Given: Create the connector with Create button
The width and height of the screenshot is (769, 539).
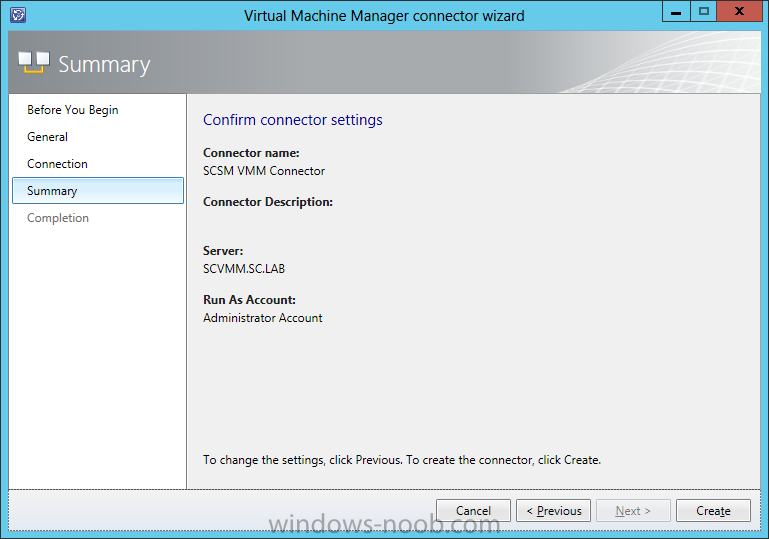Looking at the screenshot, I should pyautogui.click(x=713, y=511).
